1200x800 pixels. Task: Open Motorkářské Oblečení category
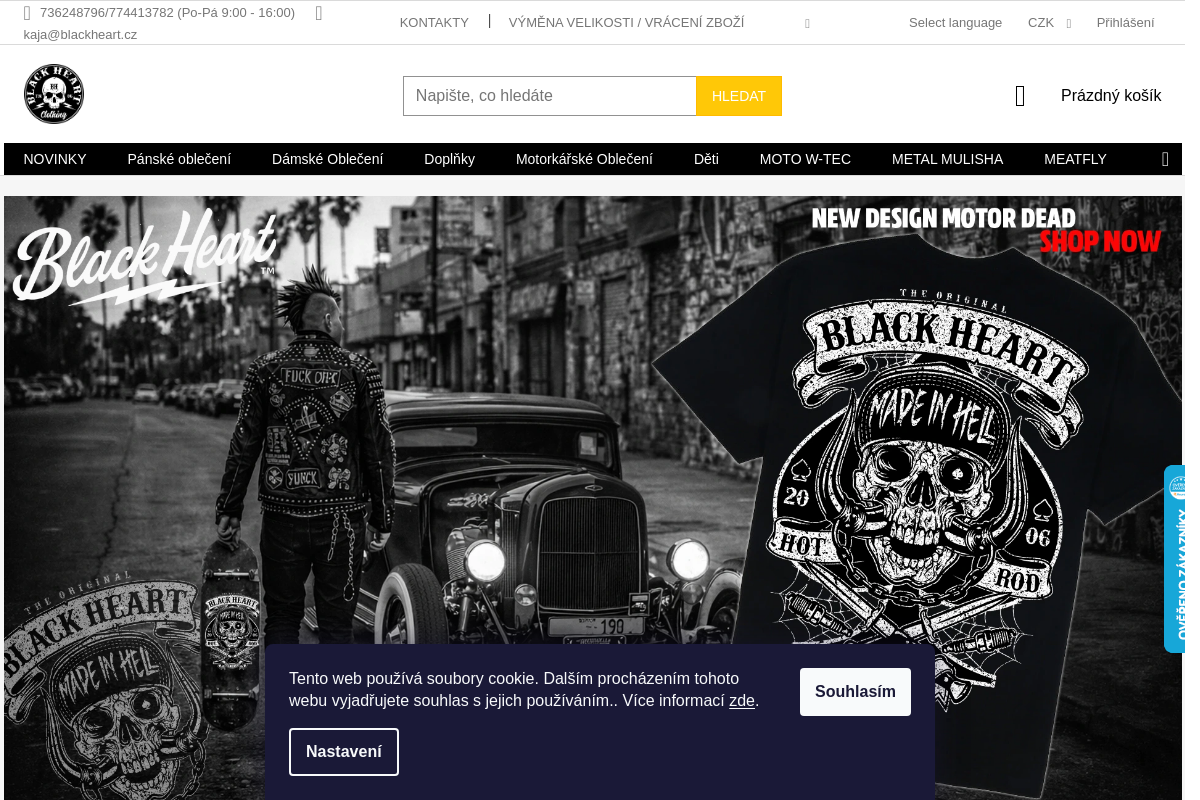tap(584, 159)
